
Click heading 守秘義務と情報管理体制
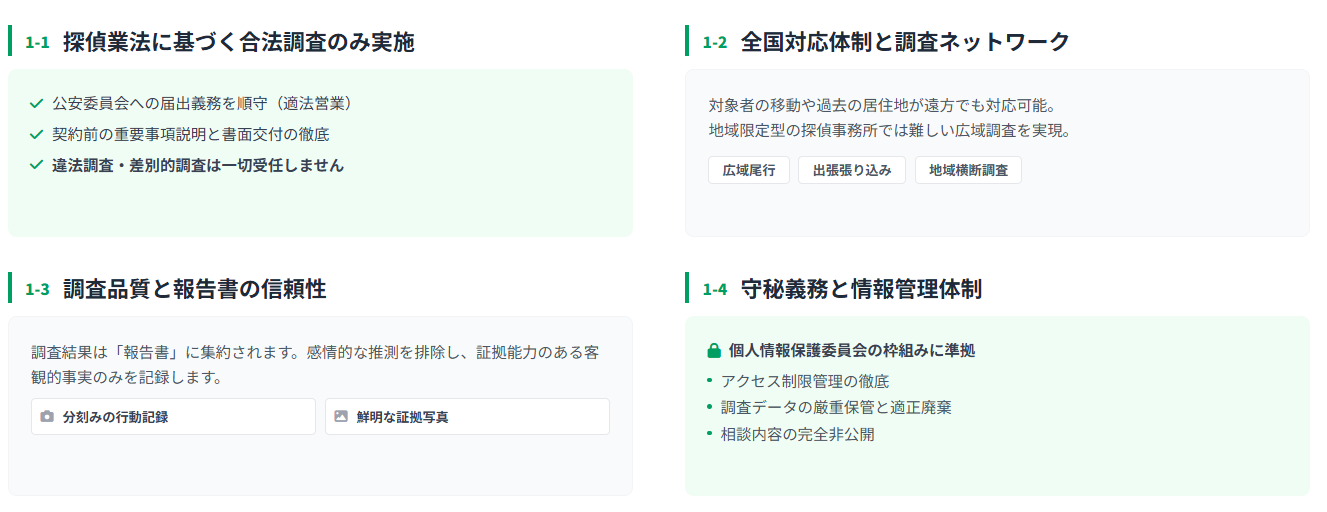click(861, 289)
